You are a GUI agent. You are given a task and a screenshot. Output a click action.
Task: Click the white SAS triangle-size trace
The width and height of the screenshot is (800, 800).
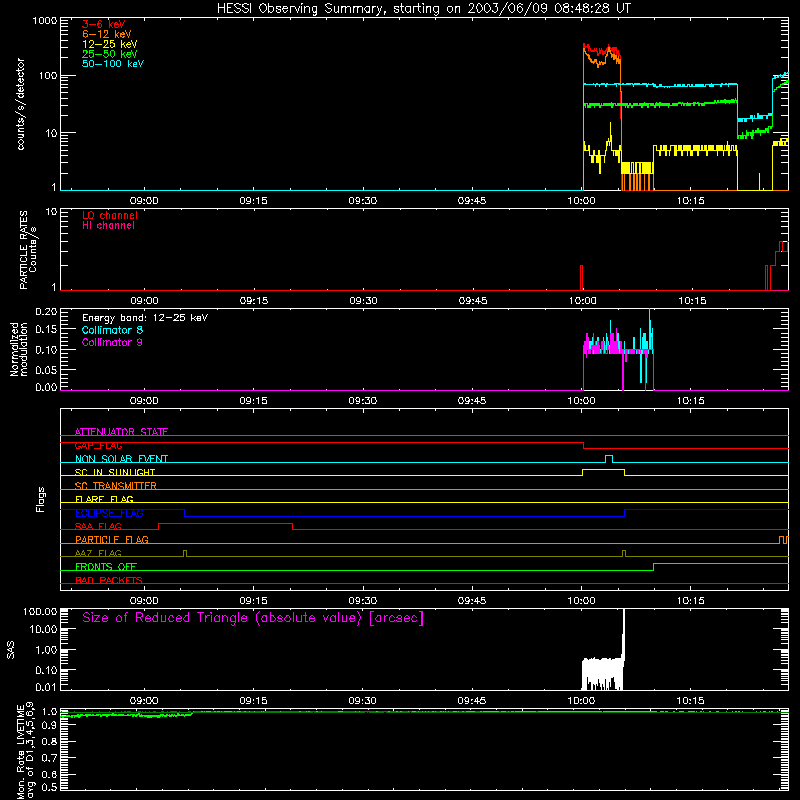(603, 668)
